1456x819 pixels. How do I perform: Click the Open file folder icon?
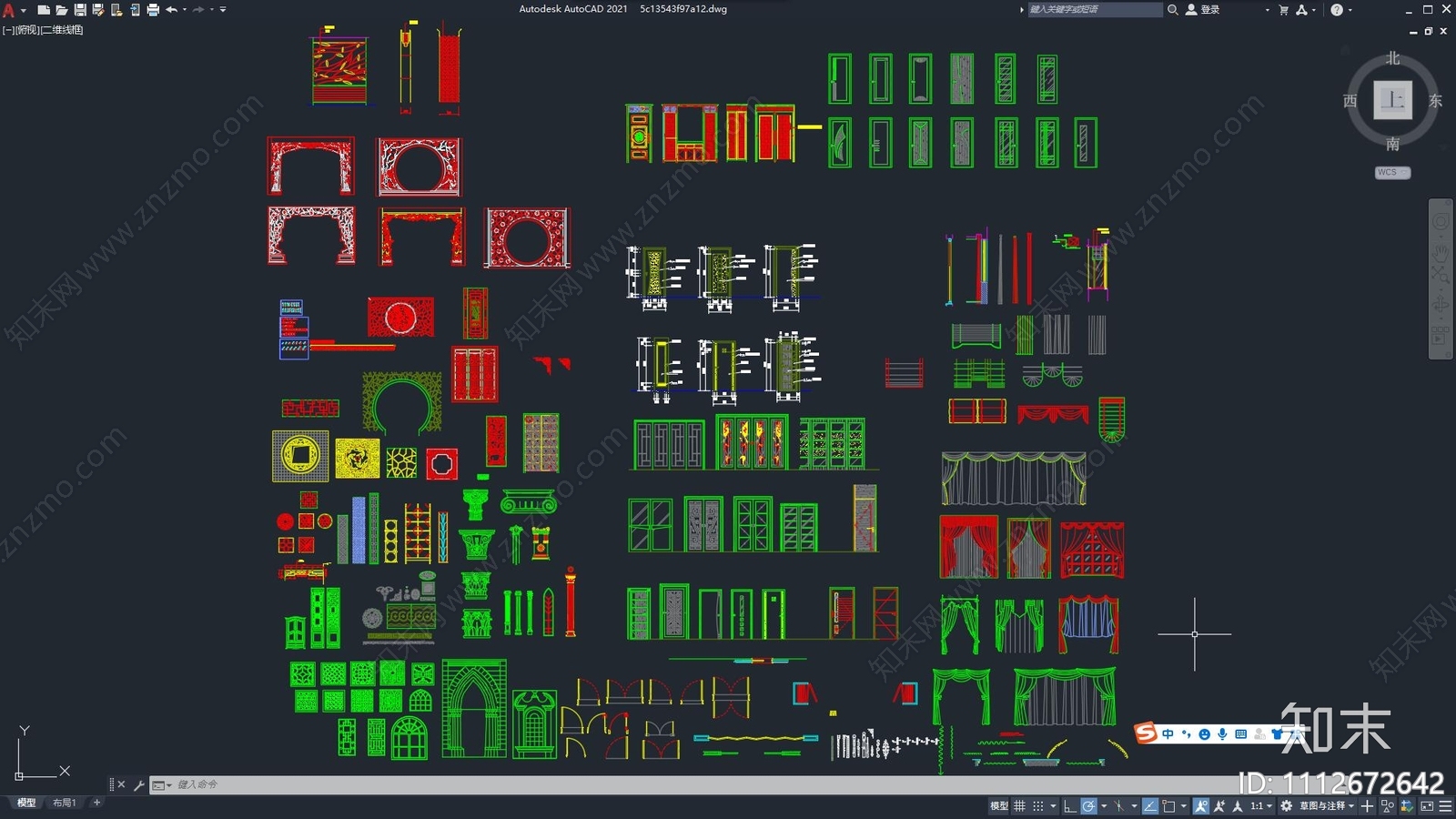click(62, 10)
